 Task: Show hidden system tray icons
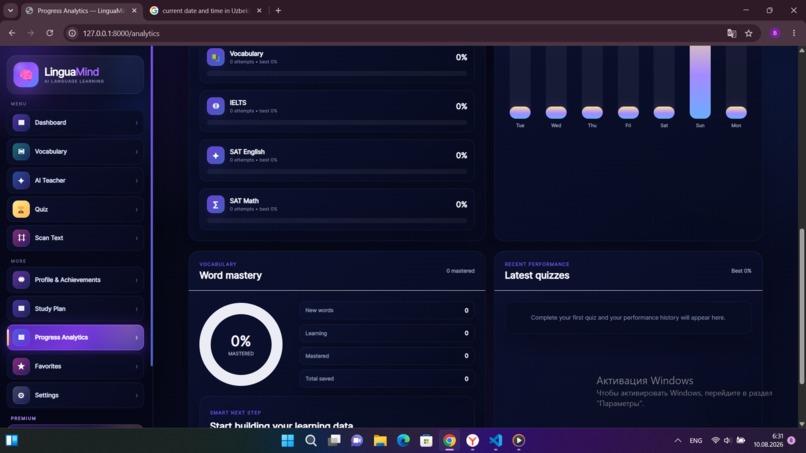pos(677,441)
